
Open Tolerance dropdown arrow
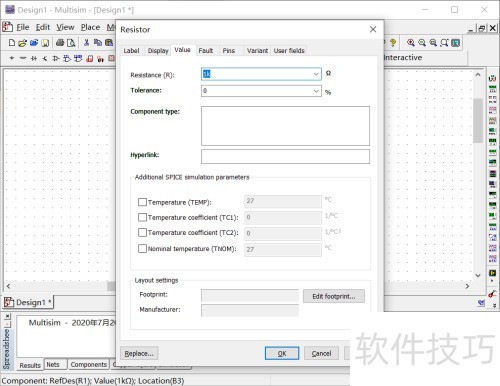[x=316, y=91]
